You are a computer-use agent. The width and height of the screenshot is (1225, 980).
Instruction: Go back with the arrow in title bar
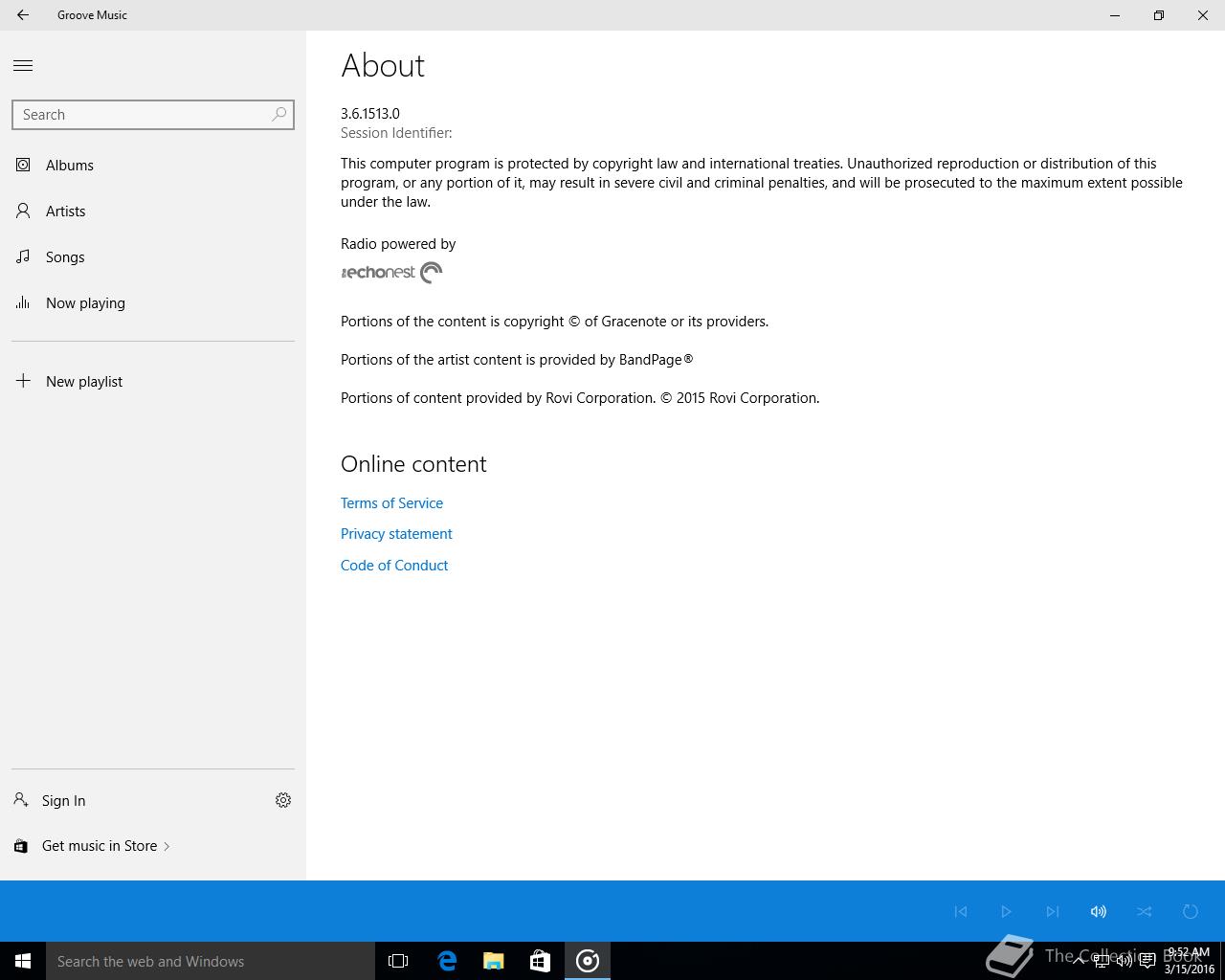(x=22, y=14)
